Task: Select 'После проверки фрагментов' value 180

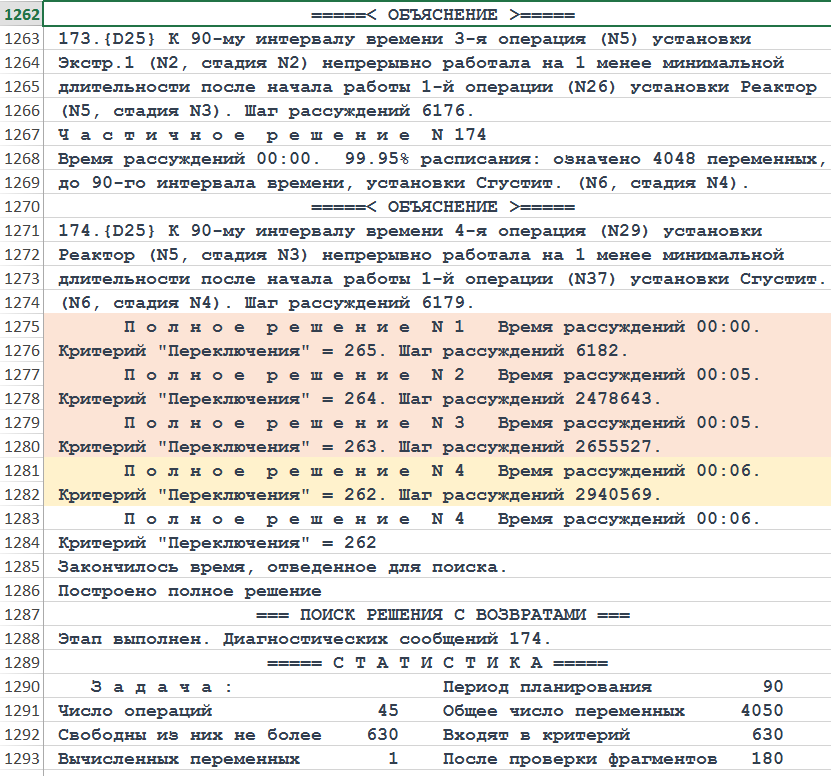Action: coord(767,759)
